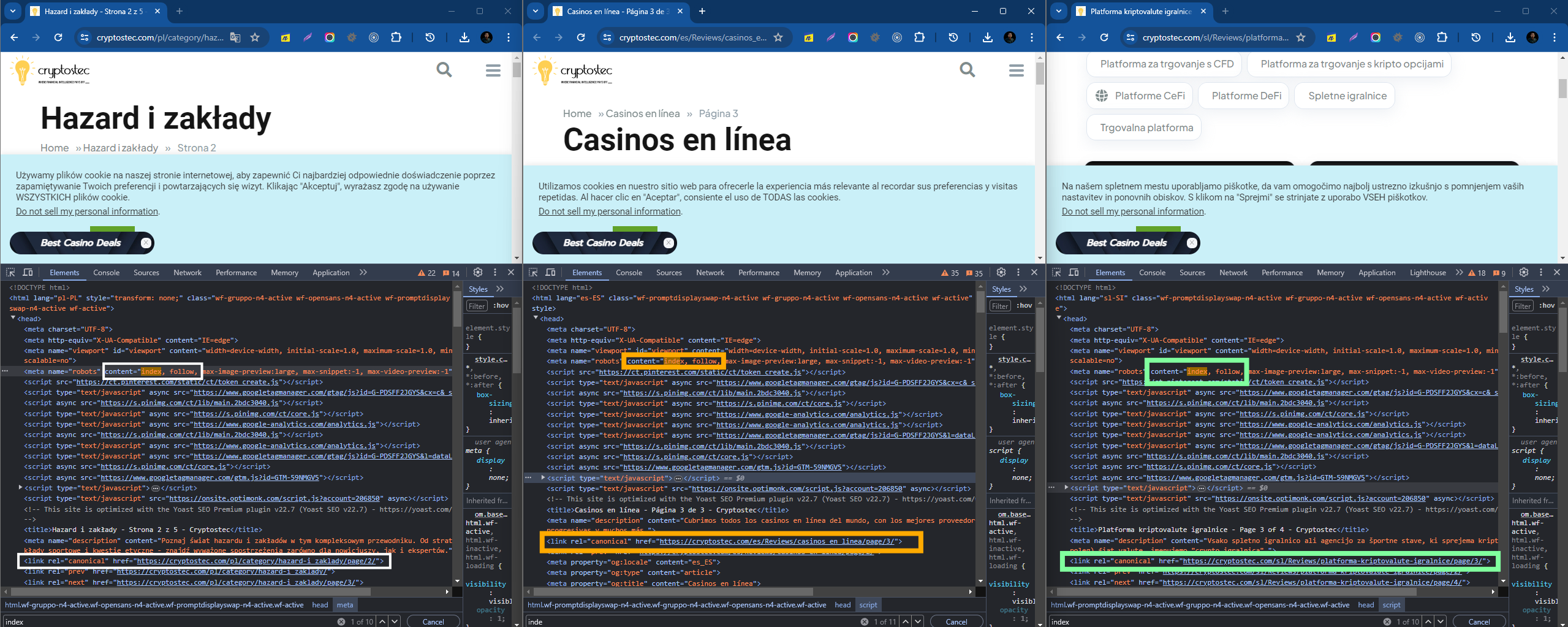
Task: Toggle :hov element state in middle Styles pane
Action: coord(1025,305)
